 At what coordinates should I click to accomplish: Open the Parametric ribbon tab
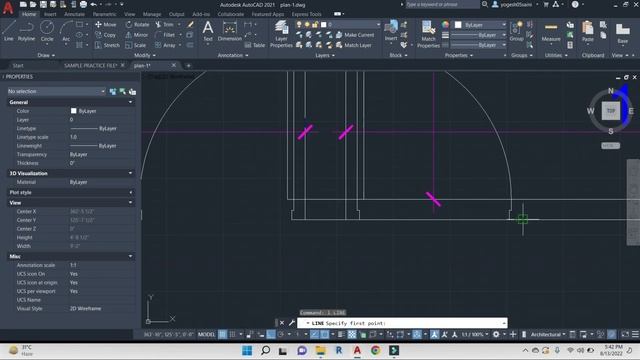pos(104,14)
